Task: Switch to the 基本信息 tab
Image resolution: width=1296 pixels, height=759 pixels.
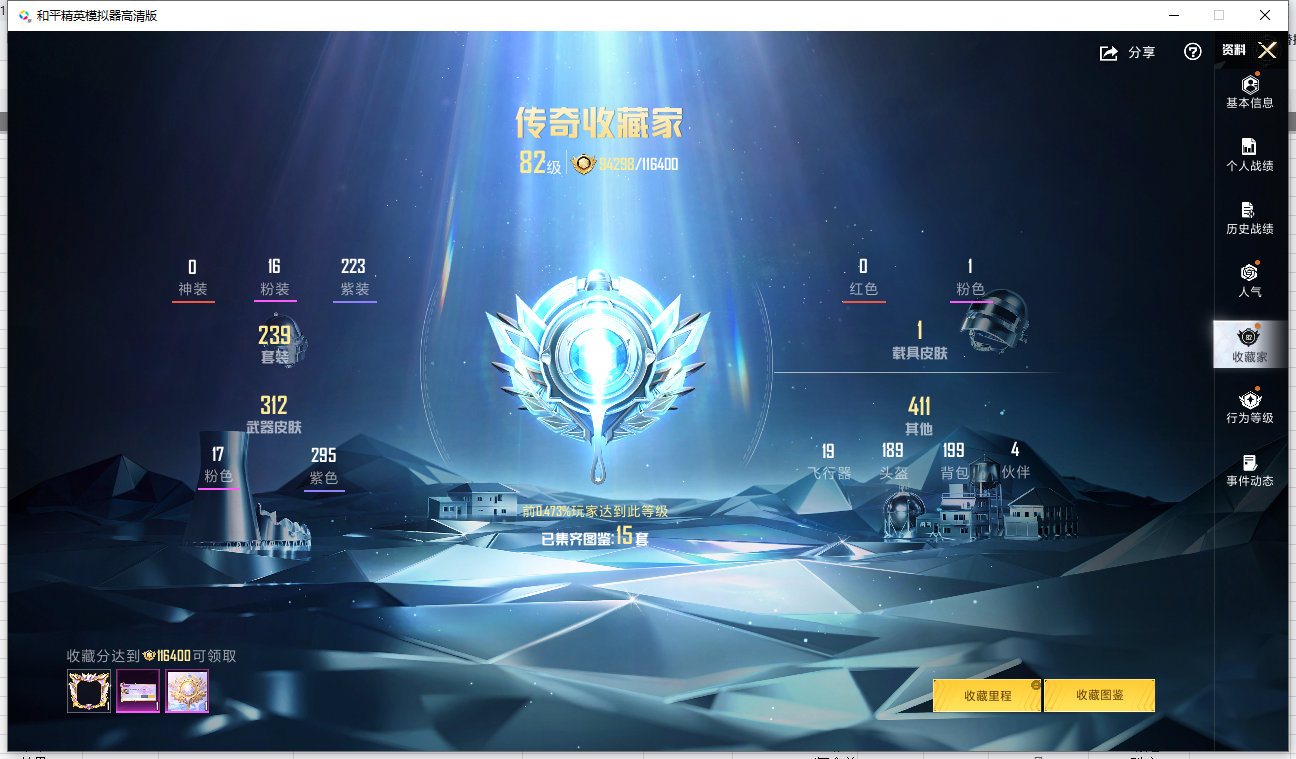Action: coord(1250,91)
